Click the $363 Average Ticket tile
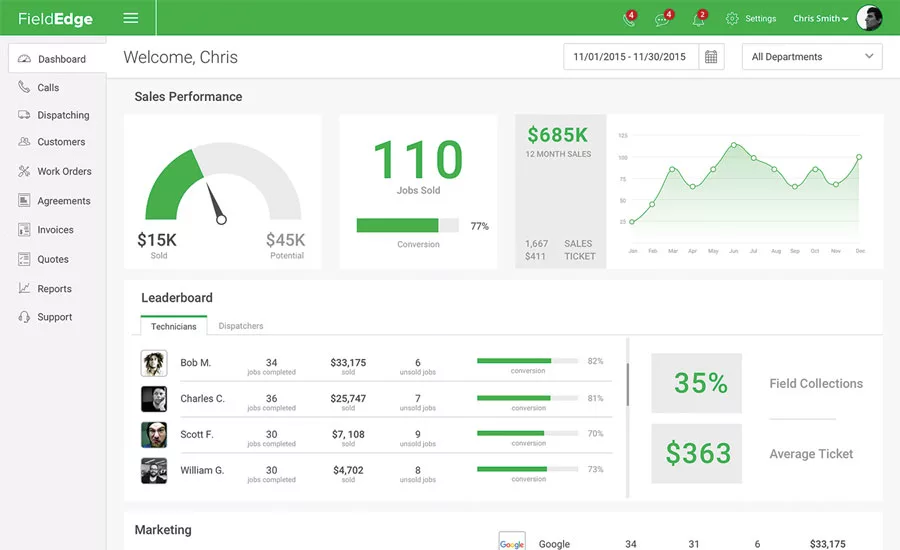900x550 pixels. [x=696, y=454]
